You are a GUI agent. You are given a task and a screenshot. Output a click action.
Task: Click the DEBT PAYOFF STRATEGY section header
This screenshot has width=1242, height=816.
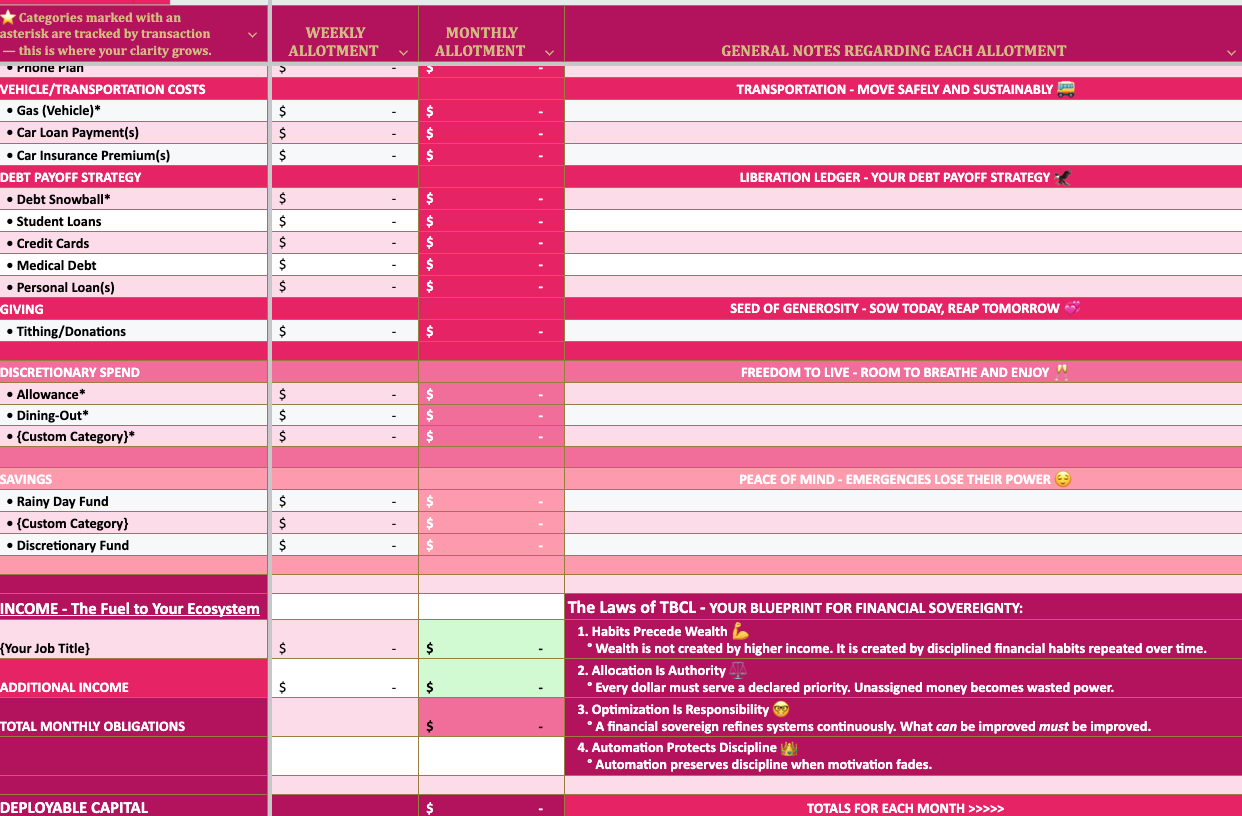[x=134, y=177]
